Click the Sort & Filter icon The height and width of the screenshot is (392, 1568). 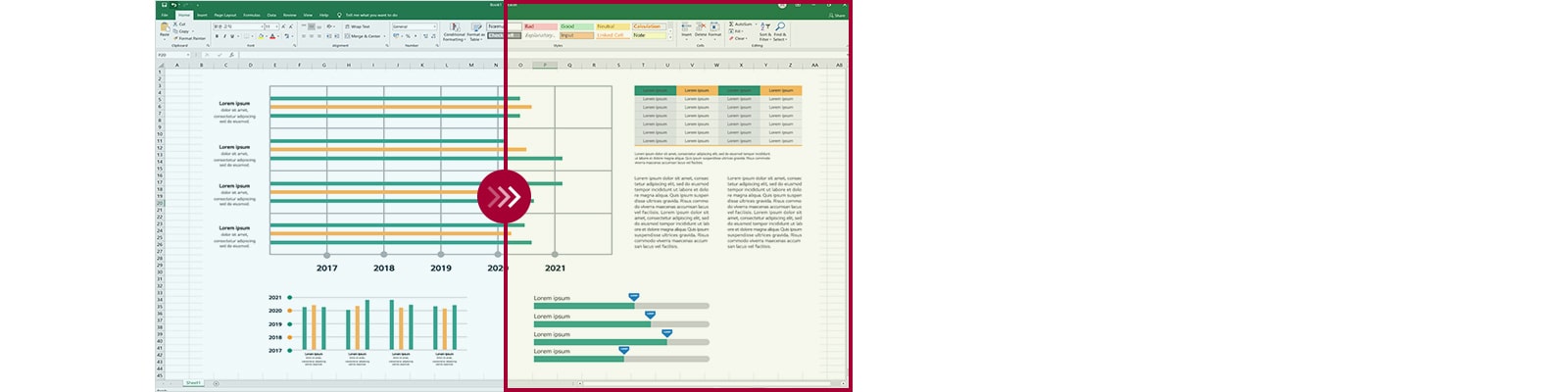[x=765, y=27]
